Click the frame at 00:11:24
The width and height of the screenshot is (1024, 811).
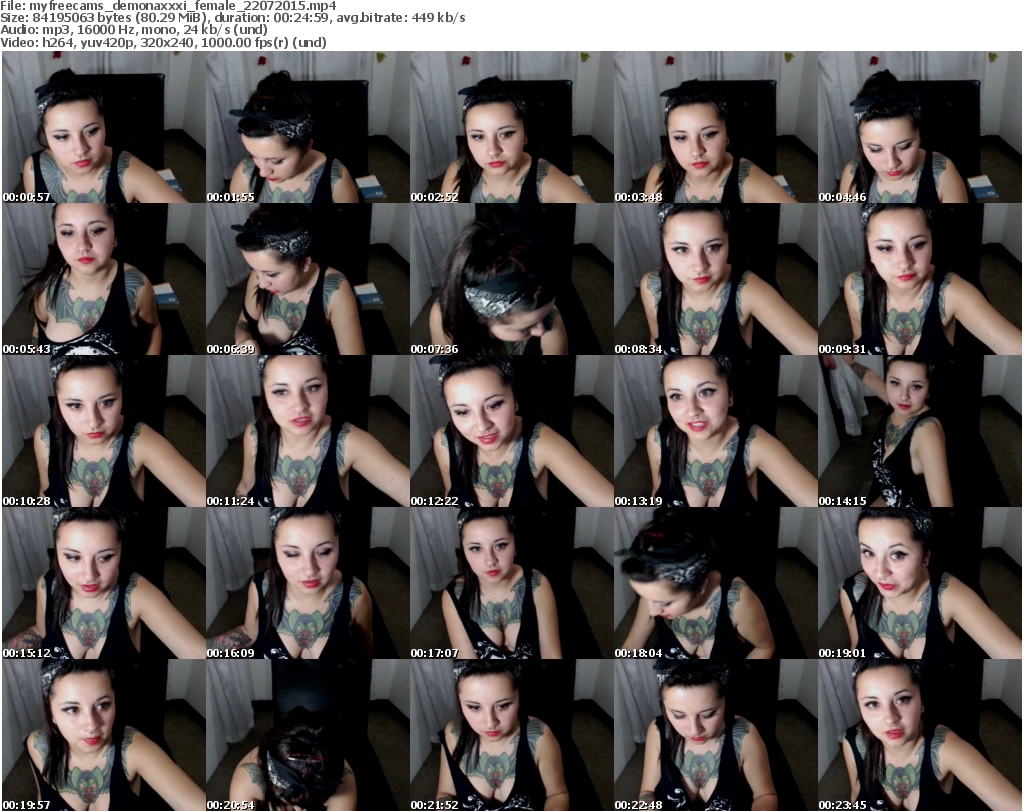tap(308, 432)
